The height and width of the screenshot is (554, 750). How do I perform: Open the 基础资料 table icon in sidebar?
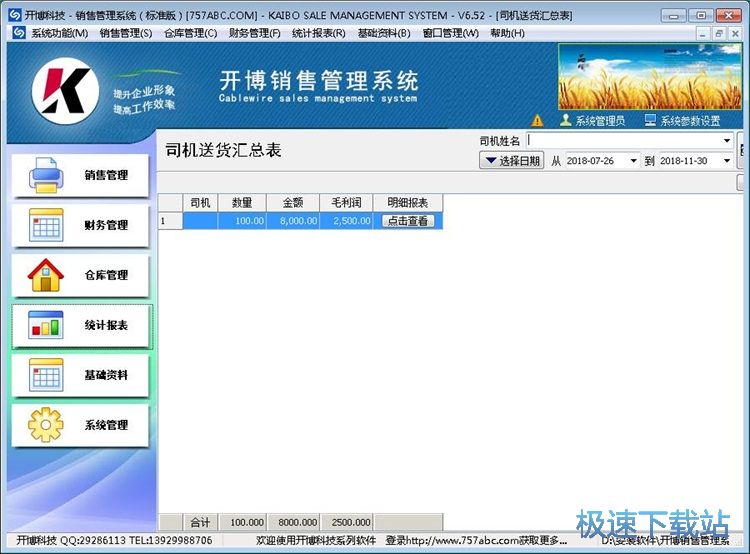(46, 375)
